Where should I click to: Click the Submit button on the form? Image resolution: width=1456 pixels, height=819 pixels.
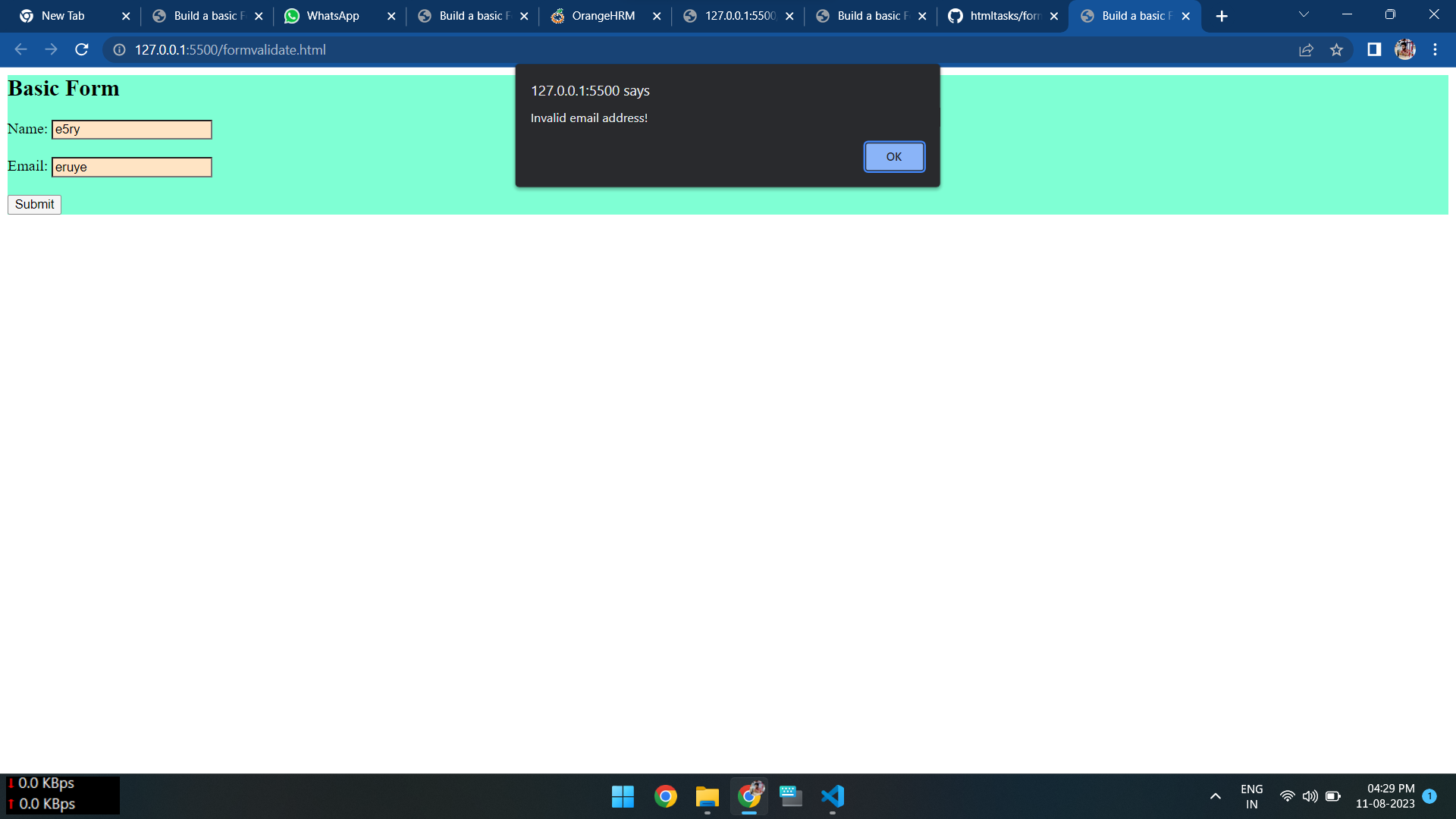[33, 204]
